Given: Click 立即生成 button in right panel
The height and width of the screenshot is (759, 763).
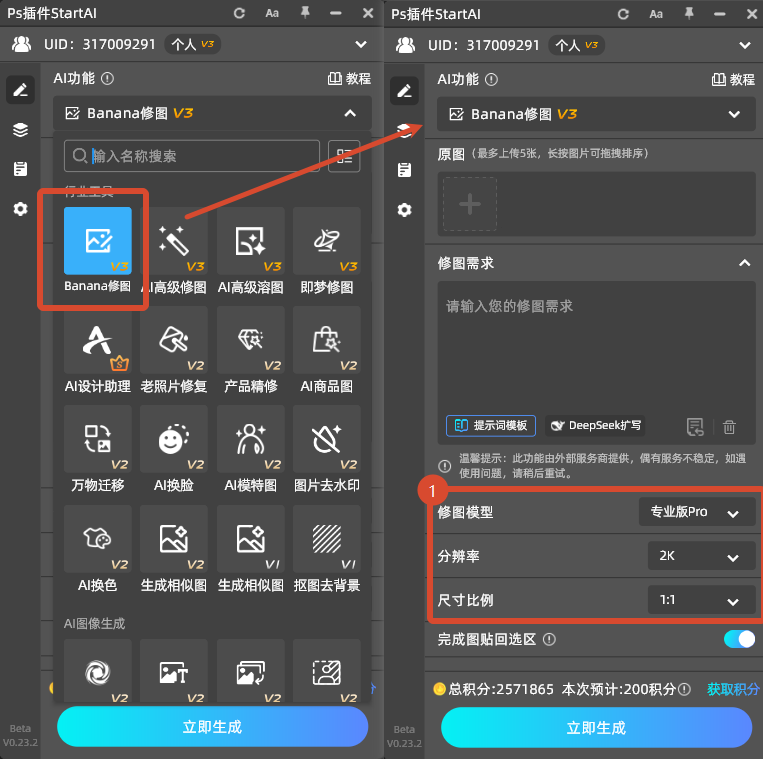Looking at the screenshot, I should pos(597,728).
